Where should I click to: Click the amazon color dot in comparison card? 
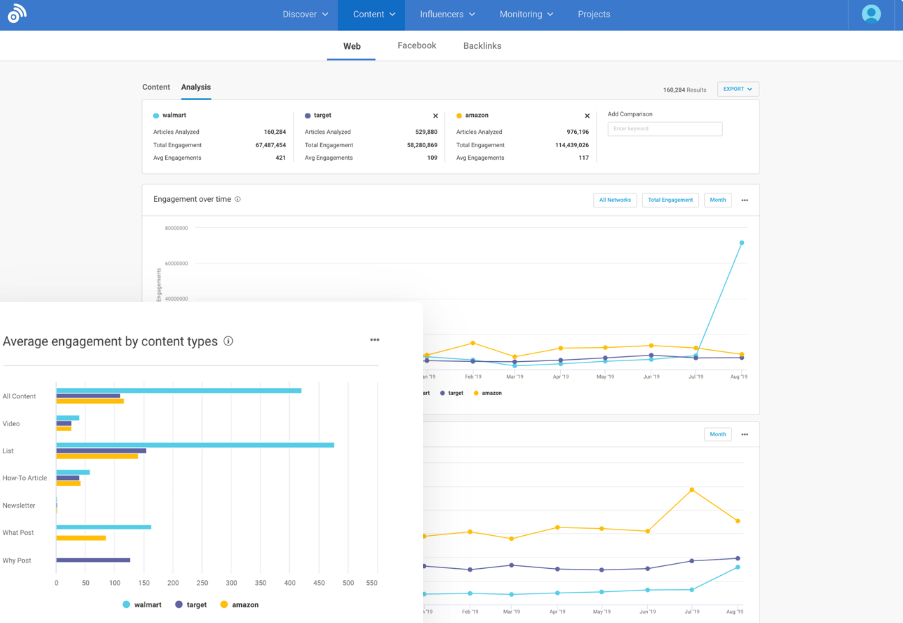459,116
